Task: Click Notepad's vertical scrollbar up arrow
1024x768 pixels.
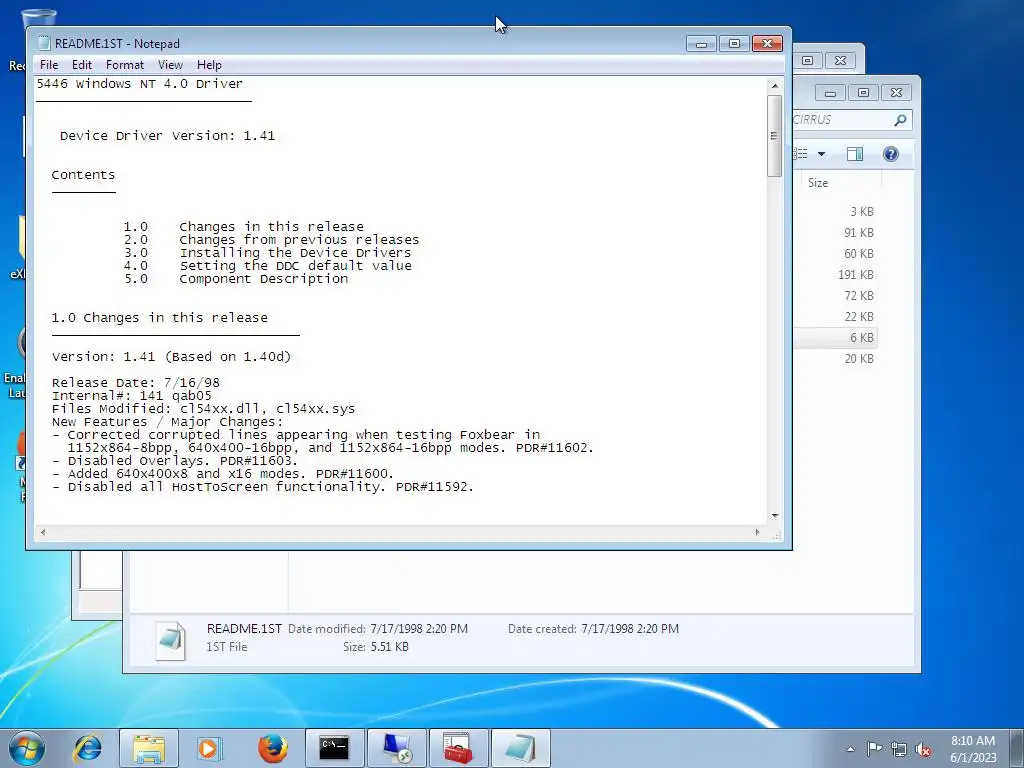Action: (775, 86)
